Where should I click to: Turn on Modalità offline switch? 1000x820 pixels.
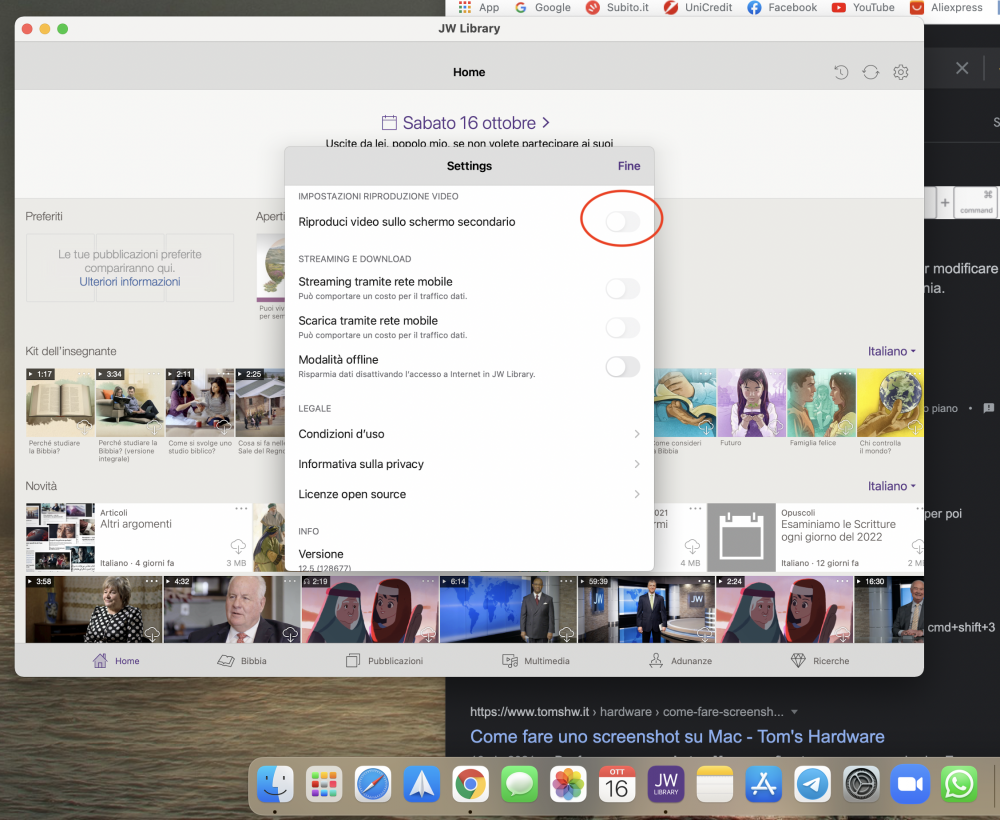click(x=622, y=366)
